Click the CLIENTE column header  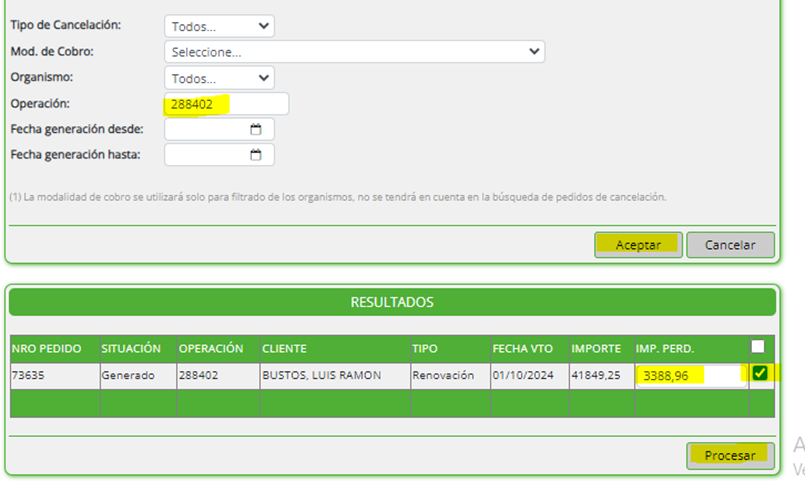(284, 349)
